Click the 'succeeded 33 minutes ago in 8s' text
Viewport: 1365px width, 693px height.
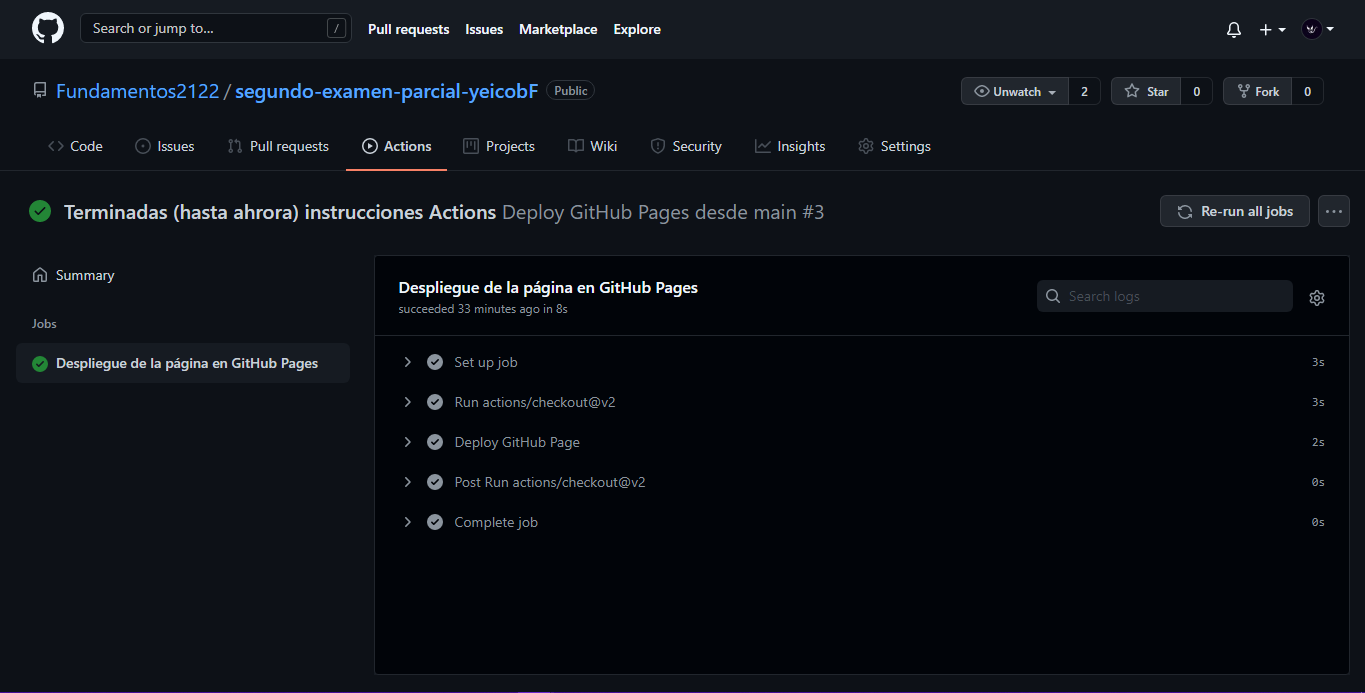click(x=483, y=309)
